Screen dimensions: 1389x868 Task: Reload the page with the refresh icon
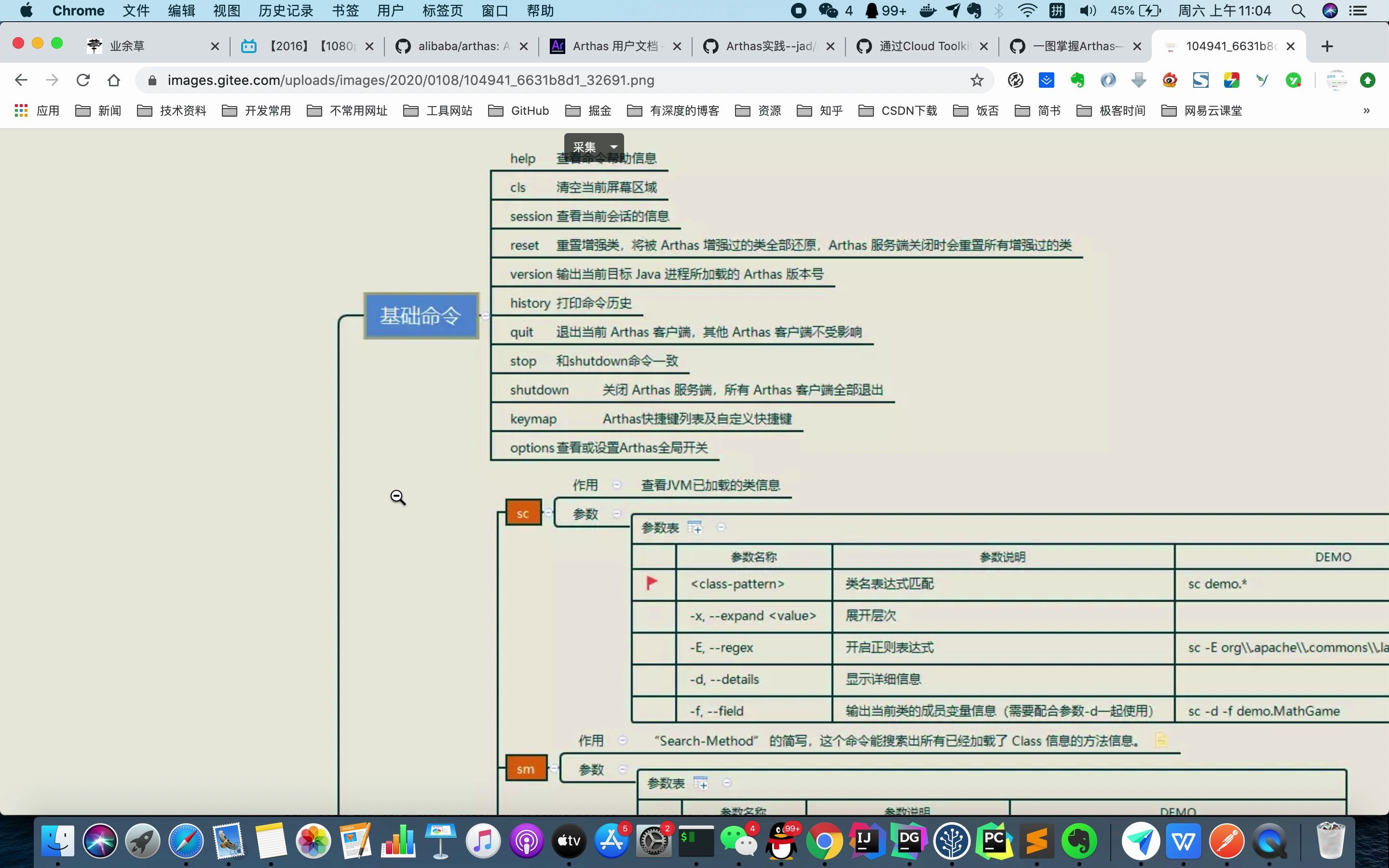[x=83, y=81]
